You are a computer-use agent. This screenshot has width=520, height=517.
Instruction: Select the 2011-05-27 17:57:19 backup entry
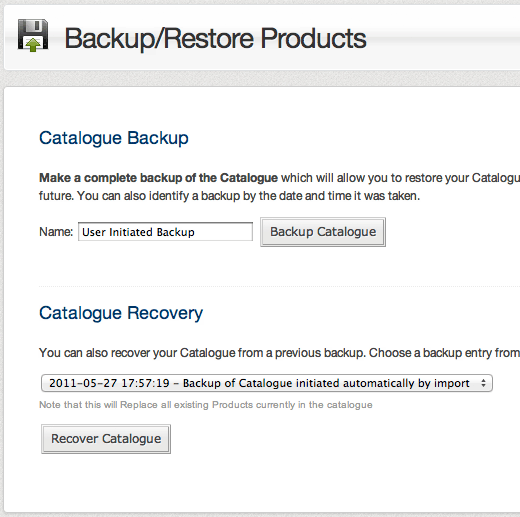(x=259, y=383)
